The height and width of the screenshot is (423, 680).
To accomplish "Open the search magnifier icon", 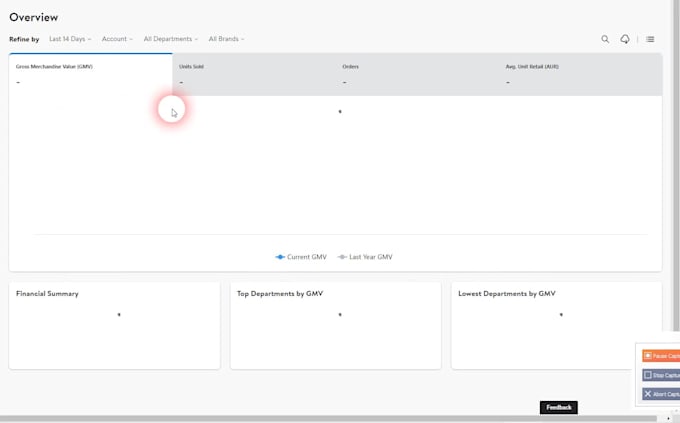I will coord(605,39).
